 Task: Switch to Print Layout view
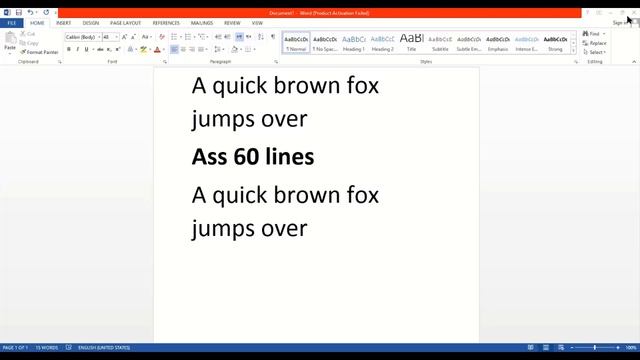(x=546, y=347)
